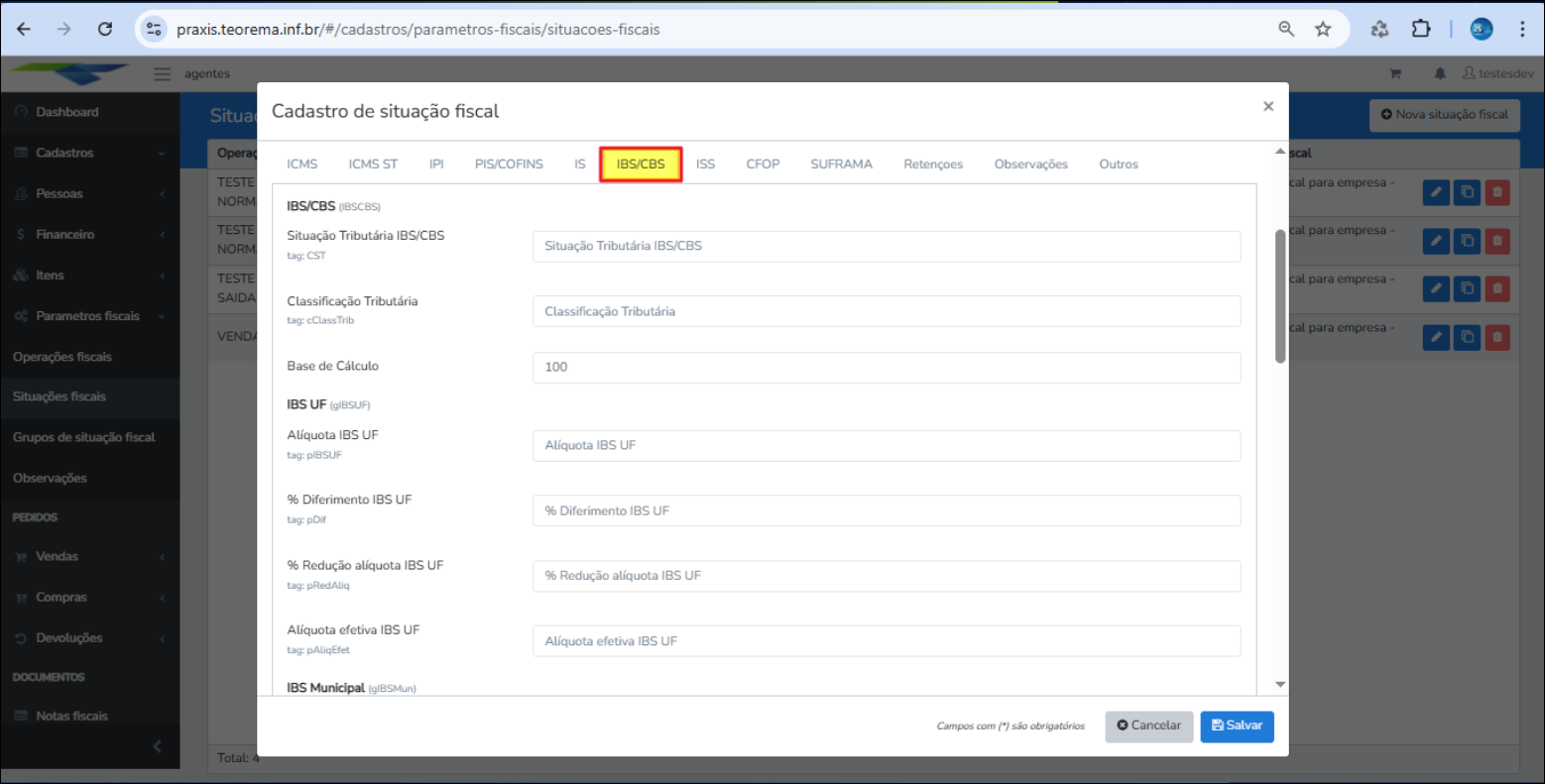The height and width of the screenshot is (784, 1545).
Task: Click the shopping cart icon in header
Action: [x=1395, y=73]
